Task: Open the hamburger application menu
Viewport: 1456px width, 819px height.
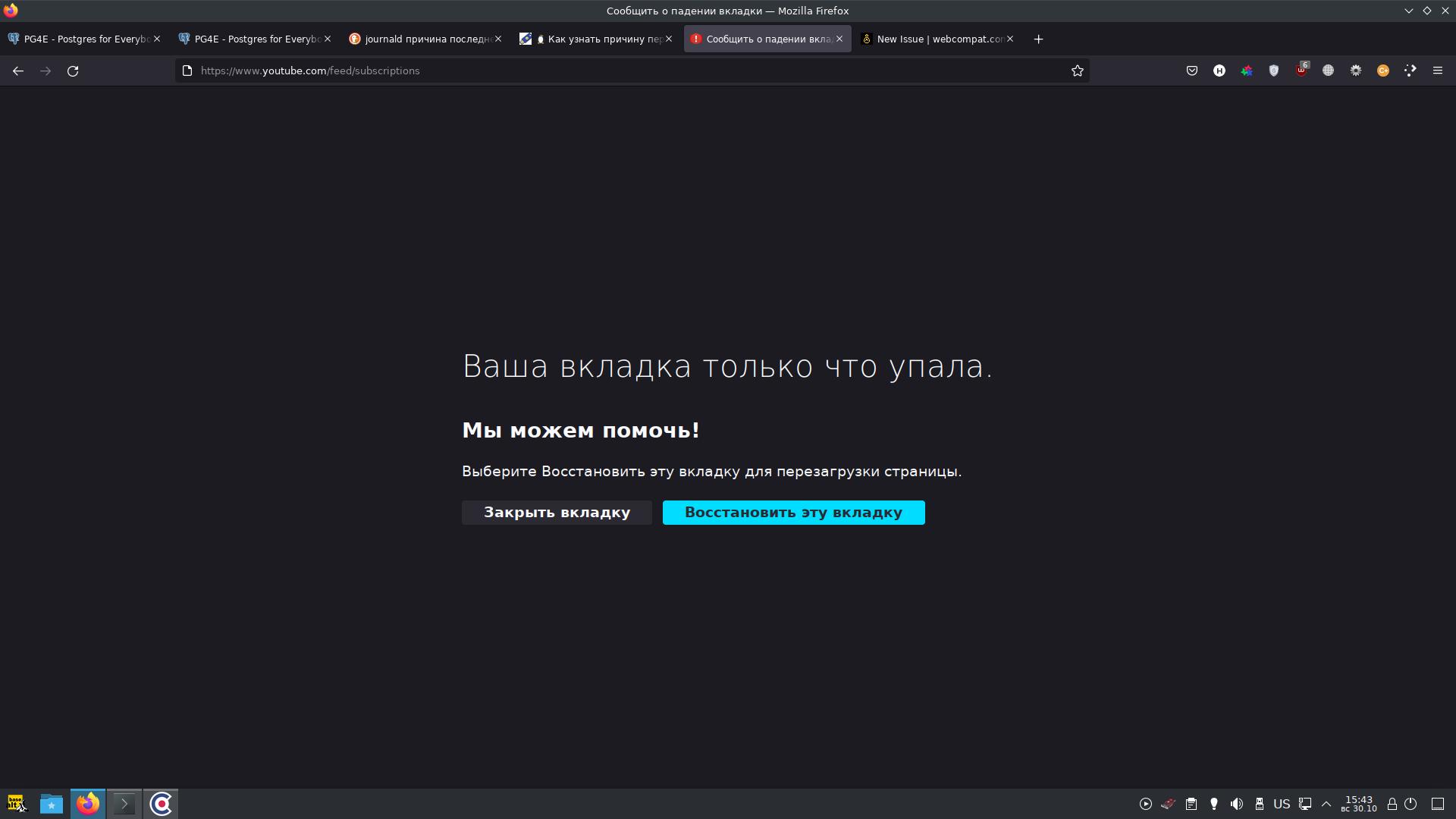Action: [x=1438, y=71]
